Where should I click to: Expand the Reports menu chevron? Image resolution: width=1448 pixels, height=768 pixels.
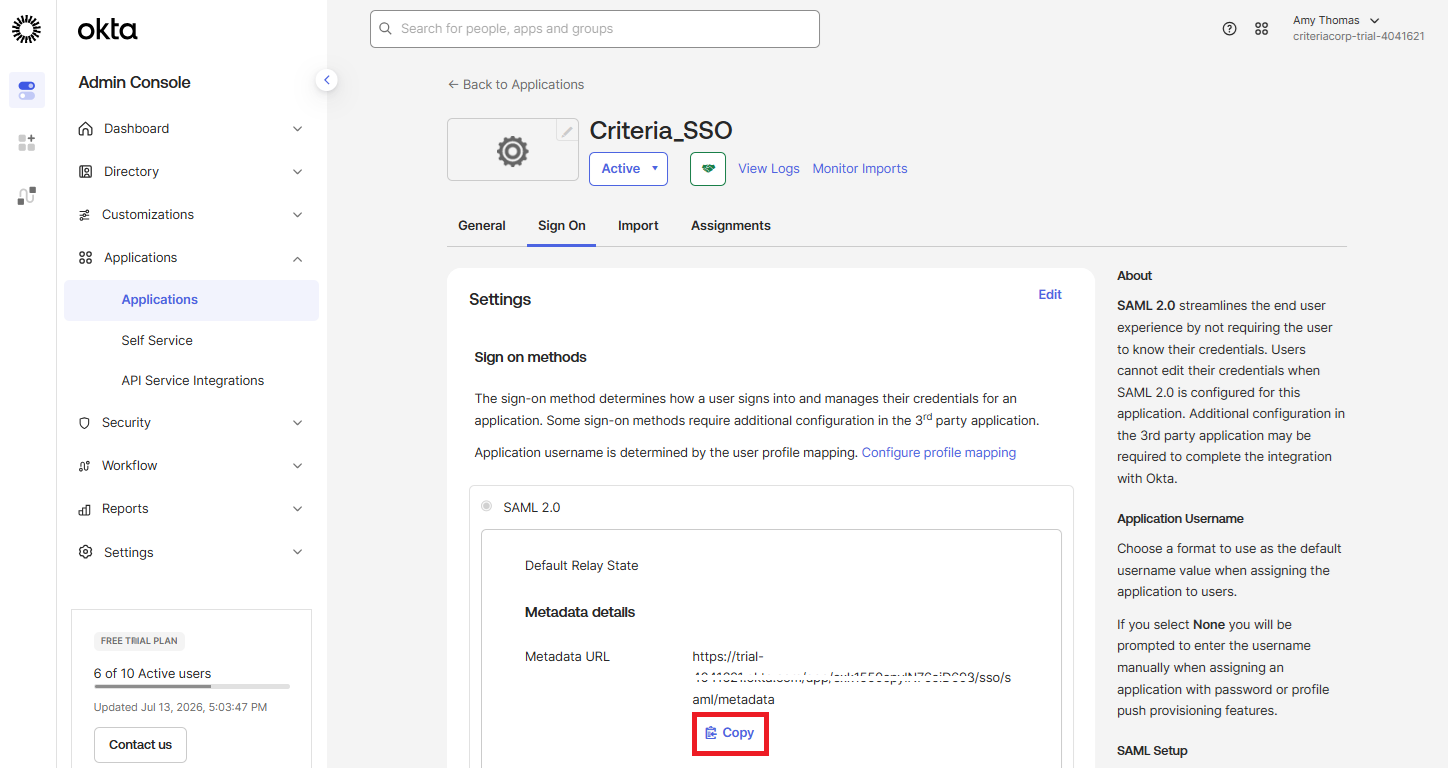point(297,509)
